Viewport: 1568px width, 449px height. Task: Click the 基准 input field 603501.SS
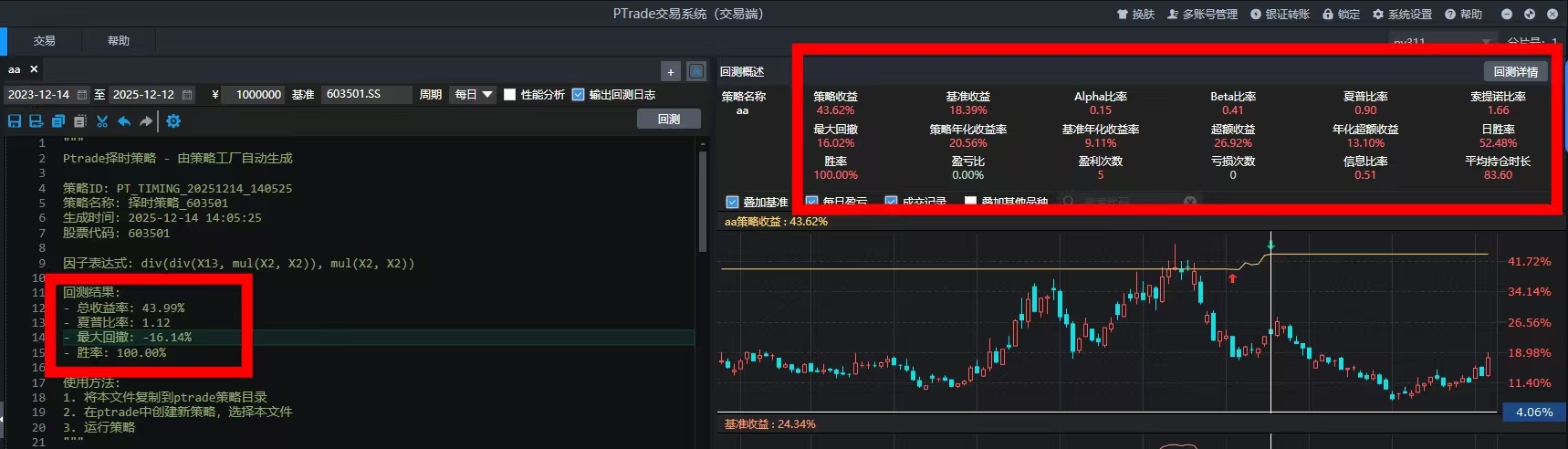365,95
